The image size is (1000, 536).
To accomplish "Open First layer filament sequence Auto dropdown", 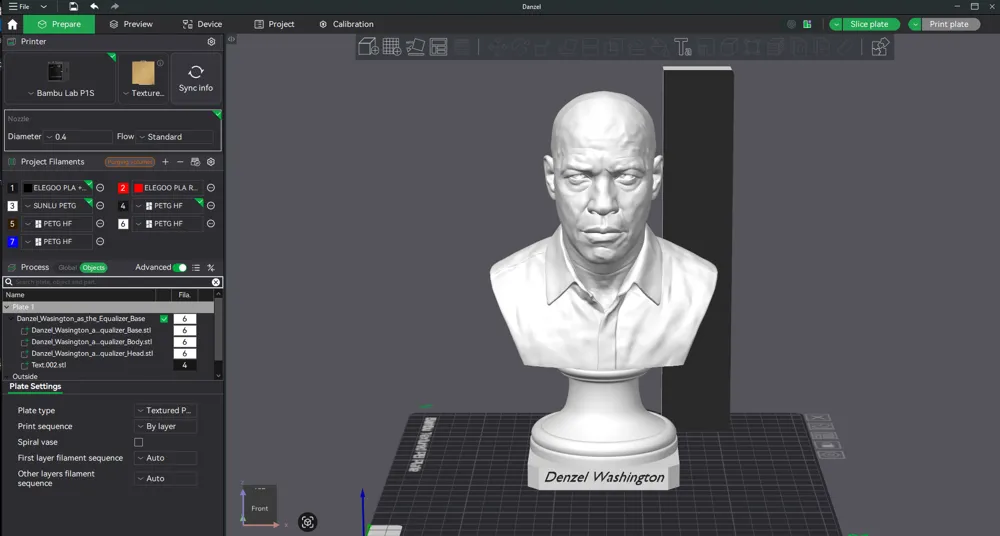I will click(165, 458).
